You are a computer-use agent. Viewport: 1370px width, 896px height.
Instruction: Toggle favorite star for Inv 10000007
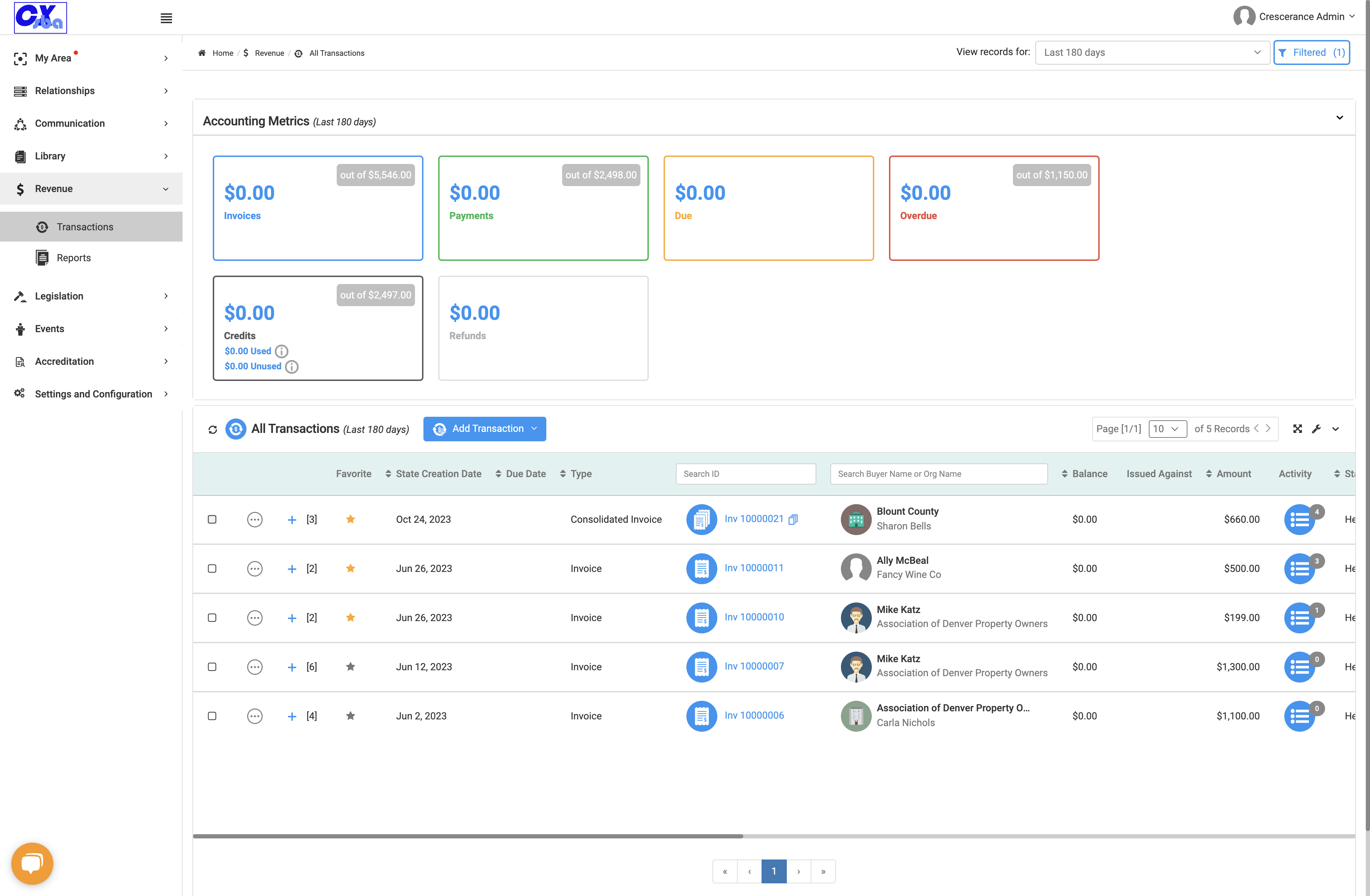click(x=350, y=667)
